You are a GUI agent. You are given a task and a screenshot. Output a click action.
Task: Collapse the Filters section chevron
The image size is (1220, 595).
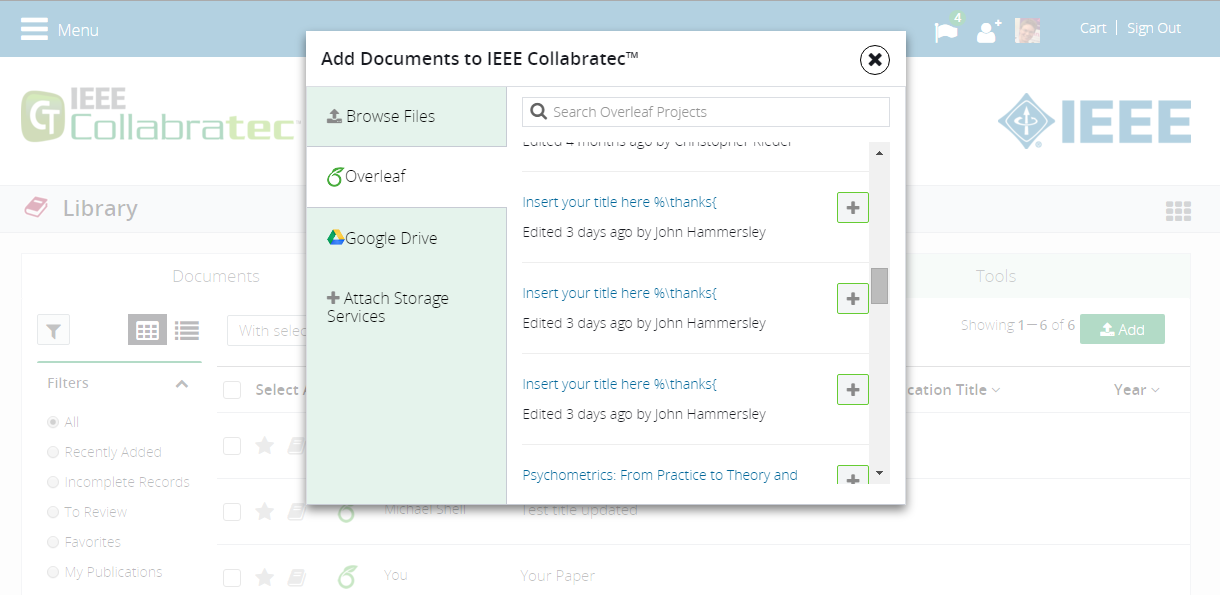coord(182,384)
